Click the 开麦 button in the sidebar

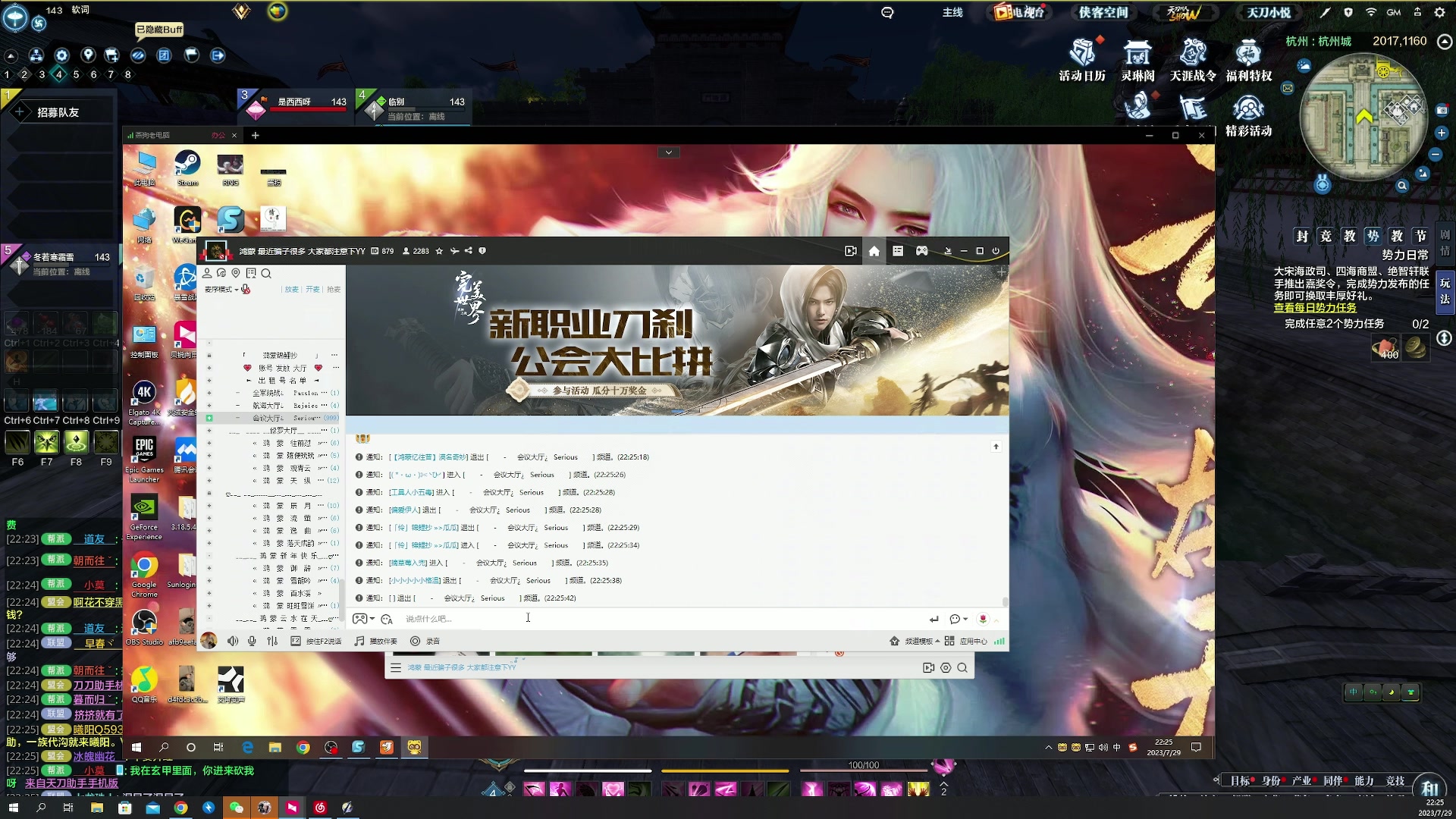(312, 290)
